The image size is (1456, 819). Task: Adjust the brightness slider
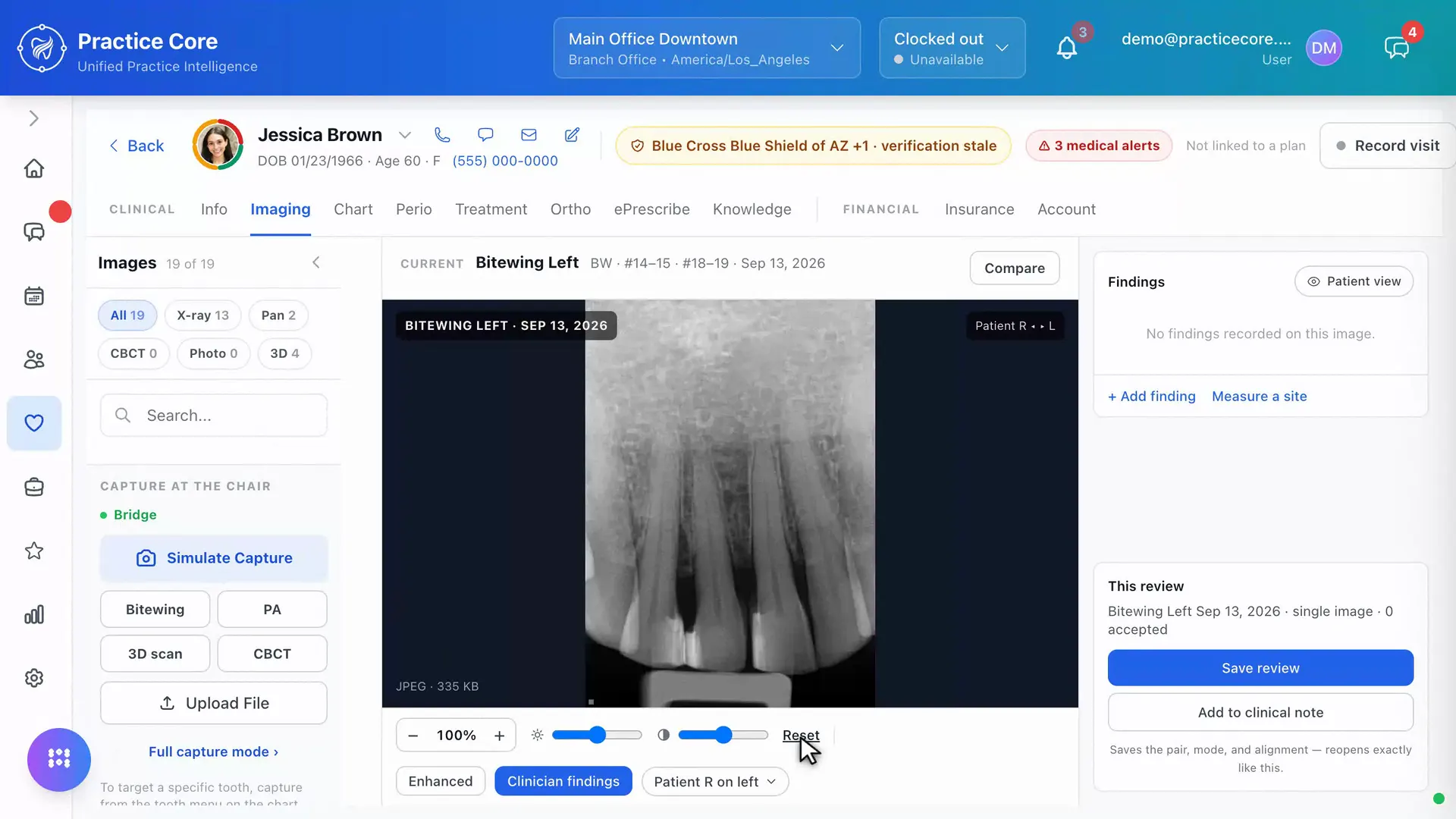coord(597,735)
